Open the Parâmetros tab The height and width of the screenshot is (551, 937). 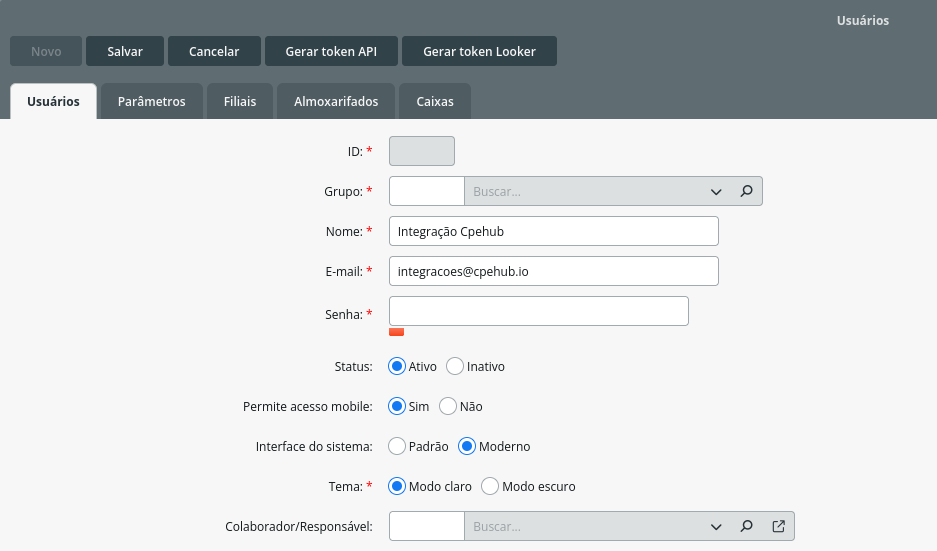152,101
